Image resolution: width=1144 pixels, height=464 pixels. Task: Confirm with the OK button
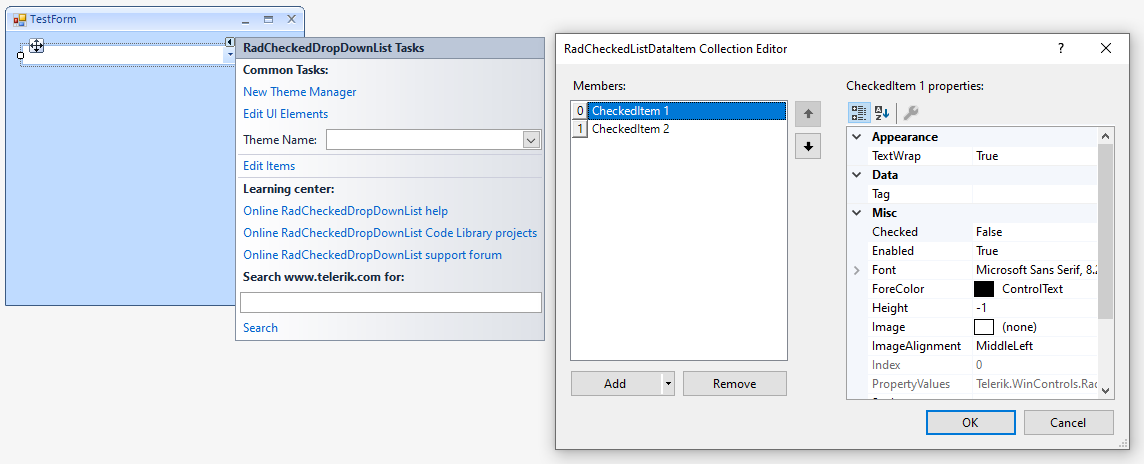click(970, 422)
